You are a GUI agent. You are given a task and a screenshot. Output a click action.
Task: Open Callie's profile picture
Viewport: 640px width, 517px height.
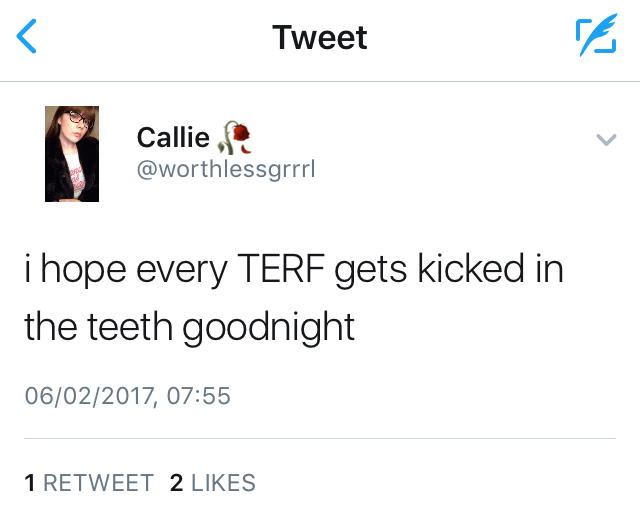click(71, 154)
